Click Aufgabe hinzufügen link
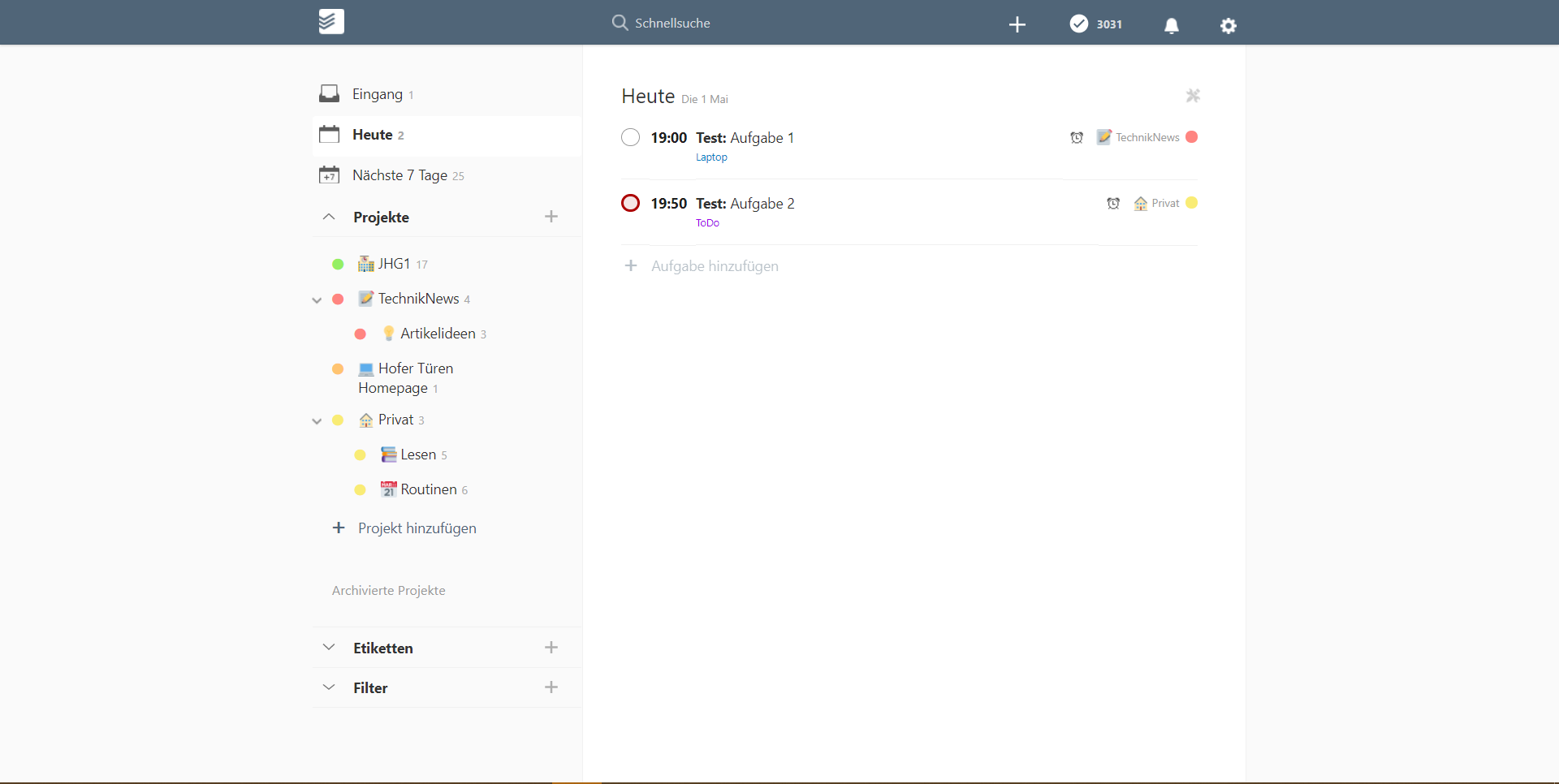This screenshot has width=1559, height=784. tap(715, 266)
